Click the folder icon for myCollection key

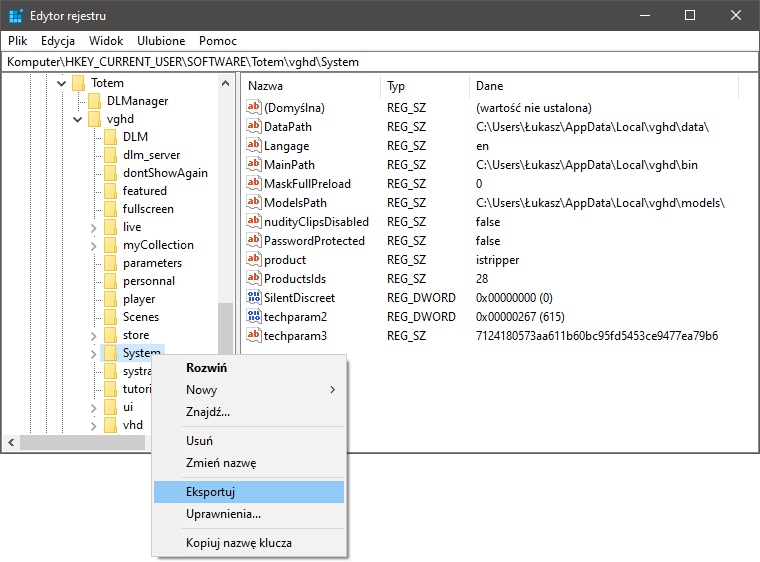(x=111, y=245)
